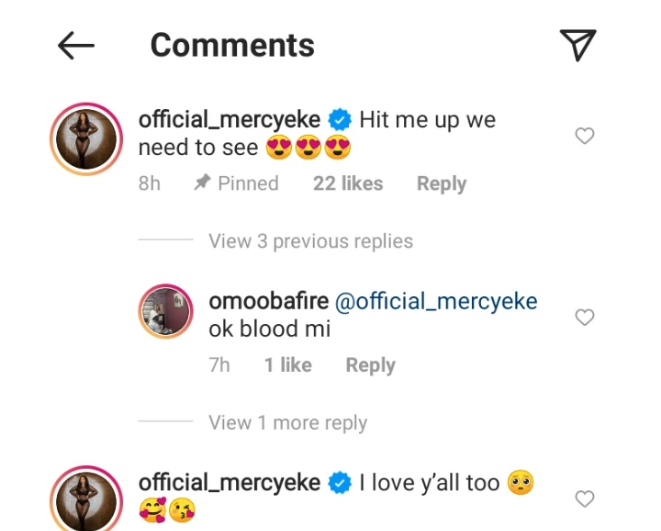View omoobafire's profile picture

coord(165,312)
